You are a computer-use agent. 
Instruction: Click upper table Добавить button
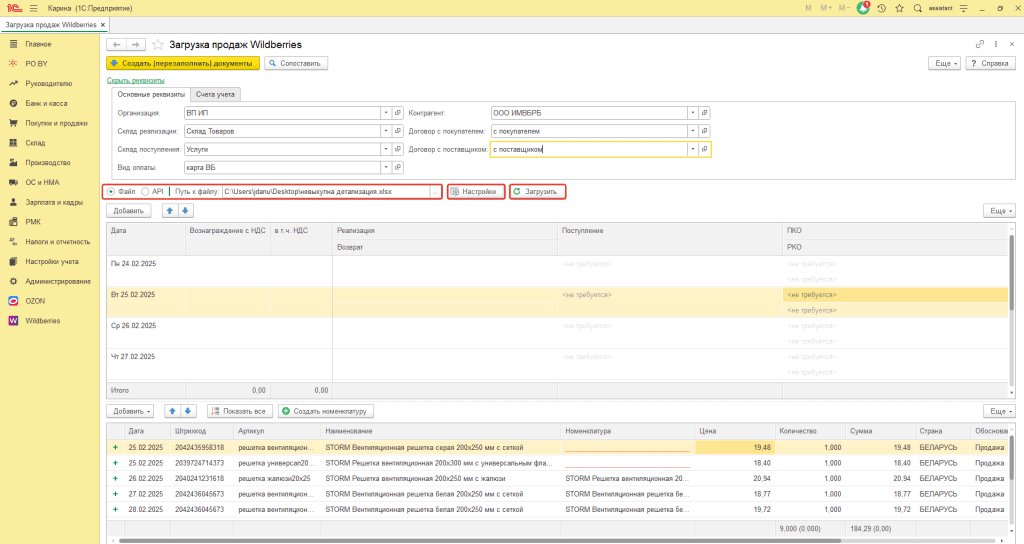(x=129, y=211)
